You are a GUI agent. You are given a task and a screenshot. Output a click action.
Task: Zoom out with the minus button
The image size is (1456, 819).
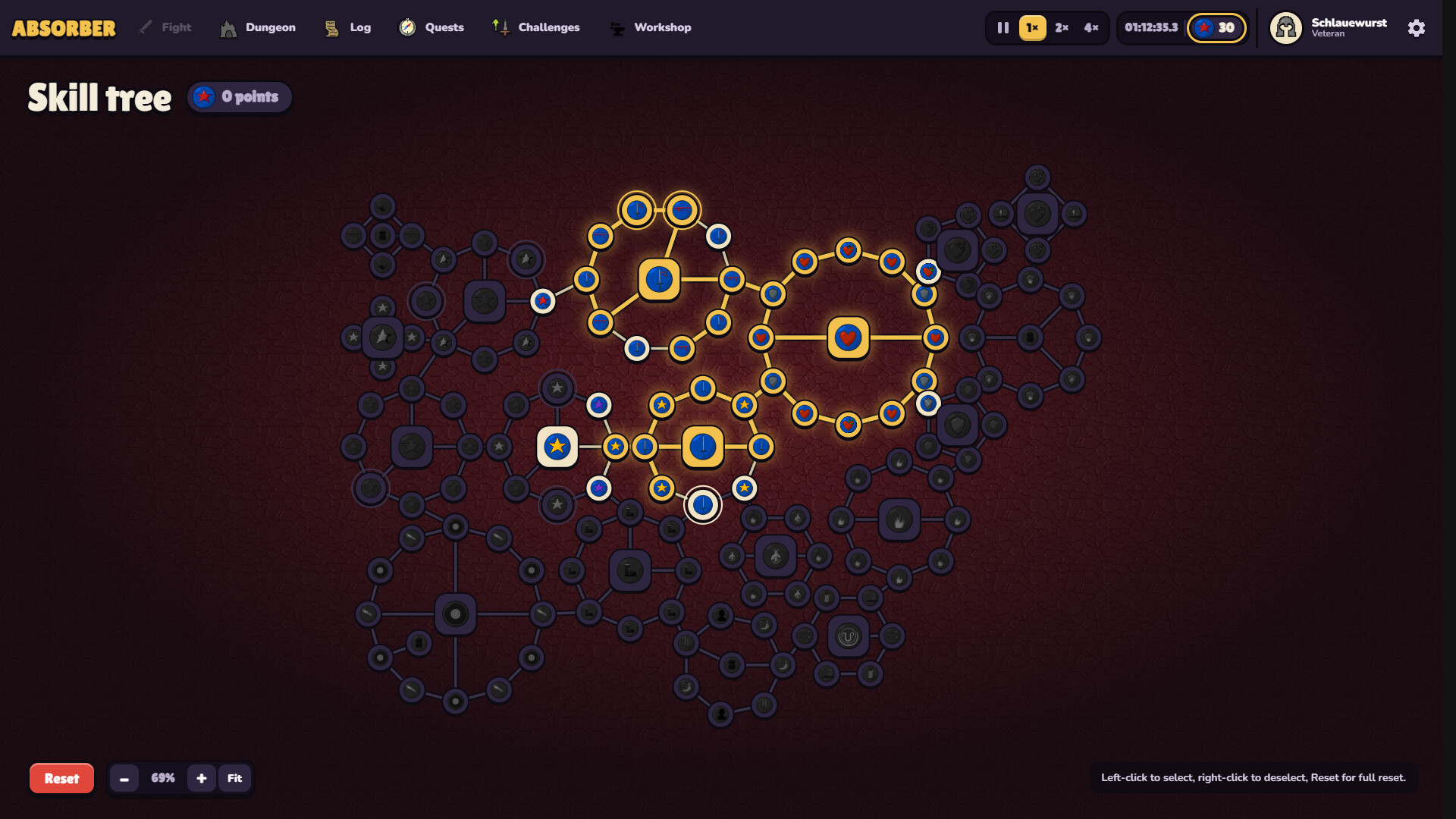point(124,778)
